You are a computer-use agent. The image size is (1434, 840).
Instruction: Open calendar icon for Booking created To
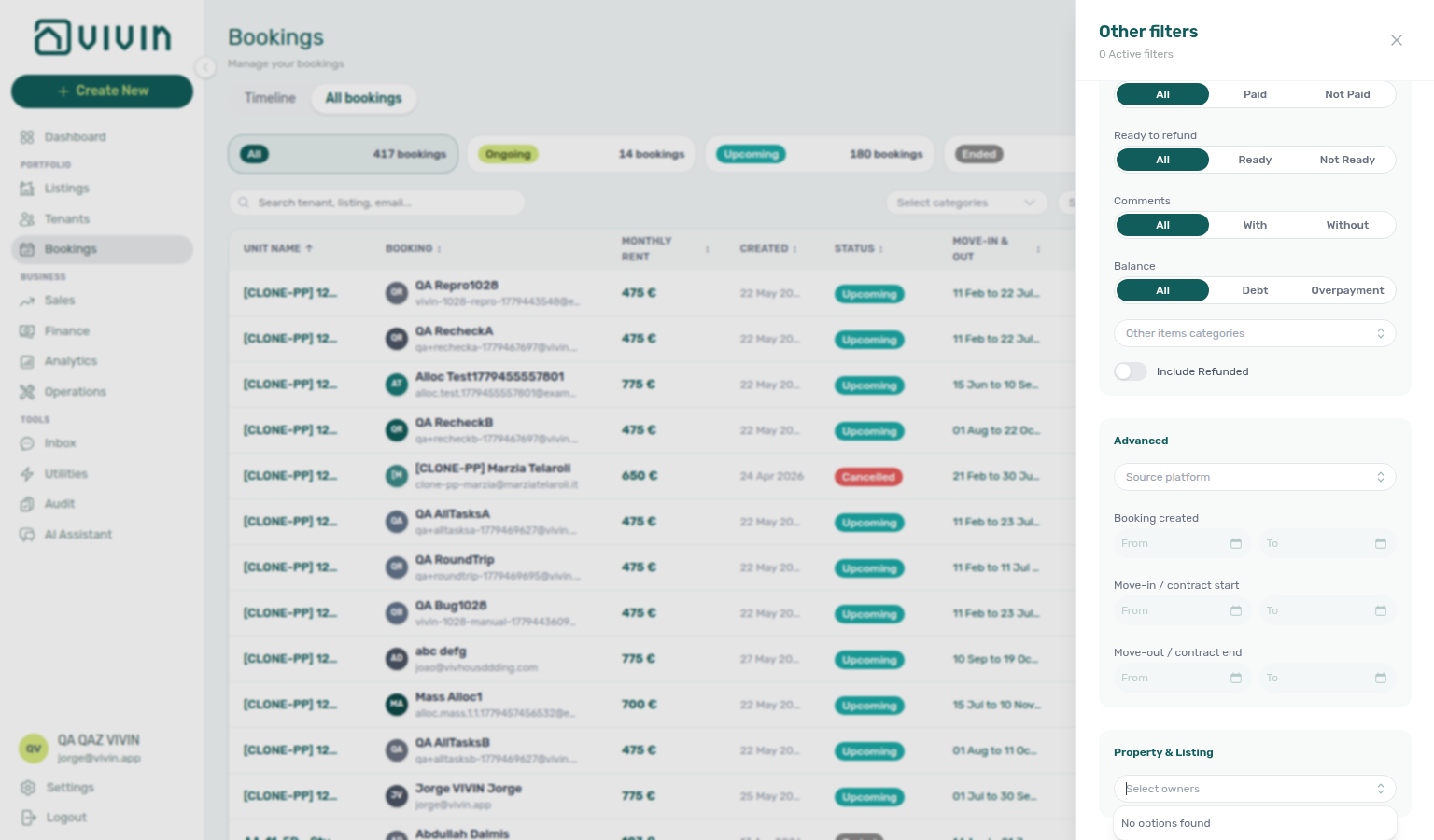1381,543
